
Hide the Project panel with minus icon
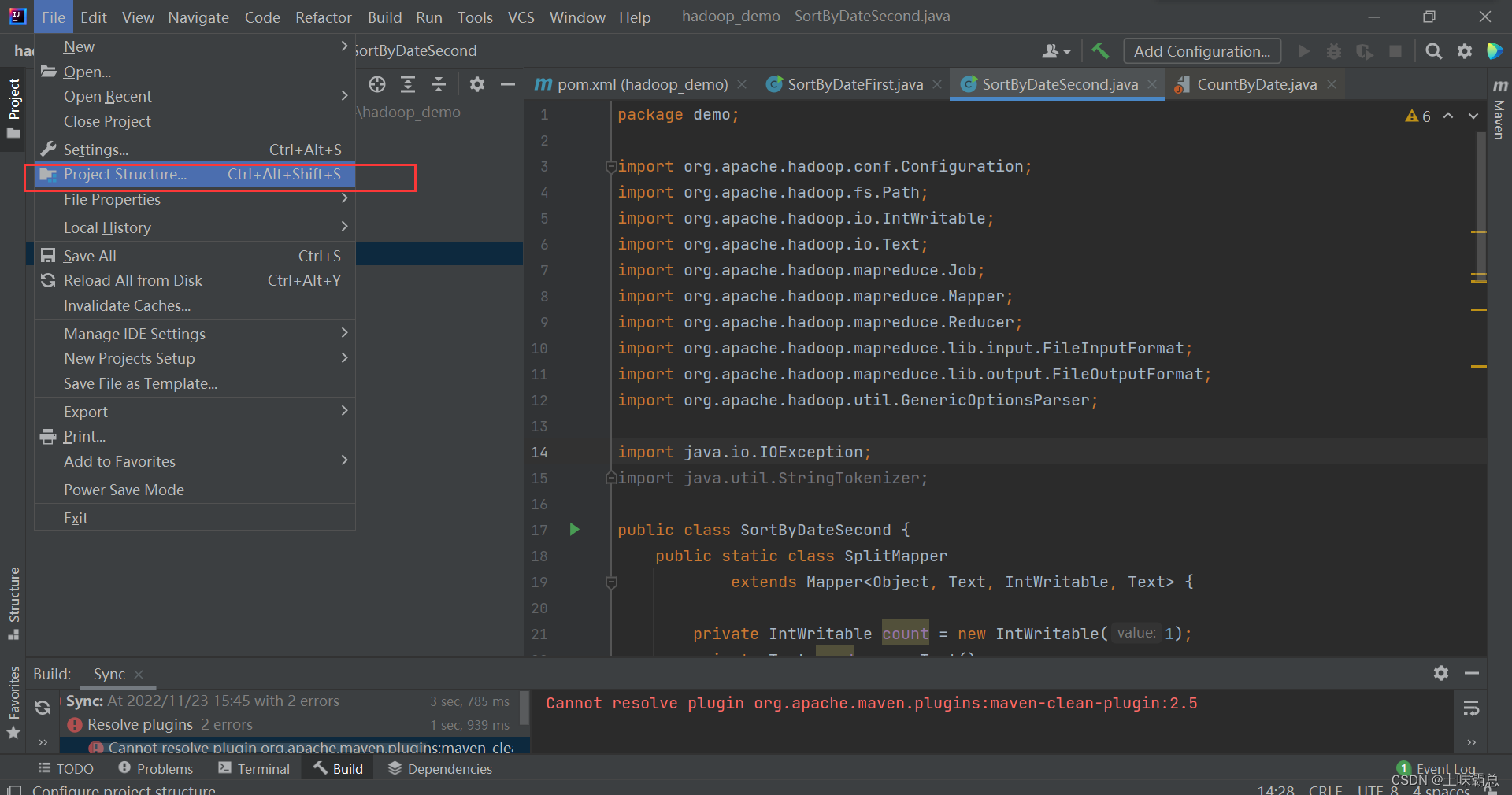pos(508,84)
